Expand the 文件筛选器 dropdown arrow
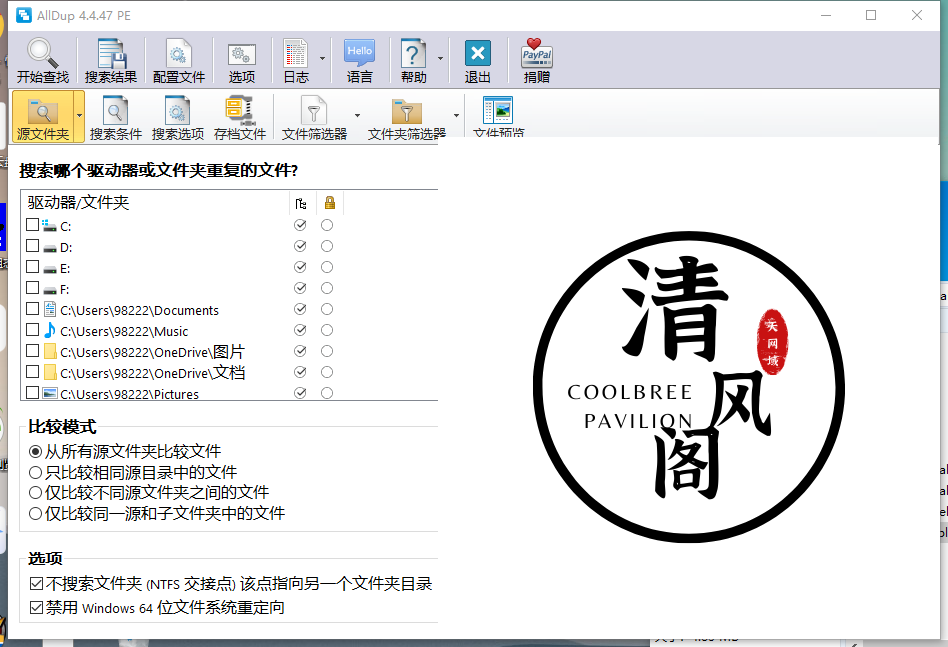948x647 pixels. pos(357,115)
